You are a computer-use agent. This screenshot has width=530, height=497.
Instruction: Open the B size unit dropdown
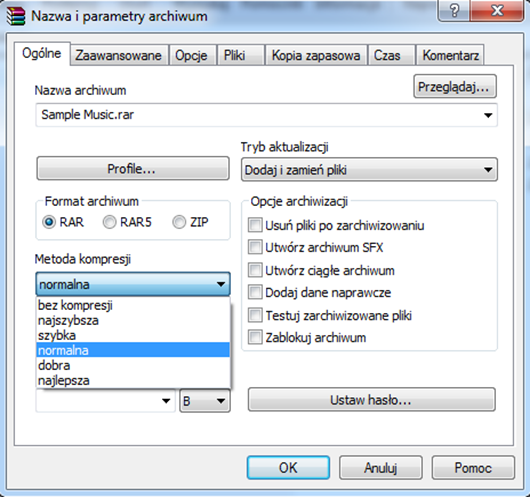tap(205, 401)
